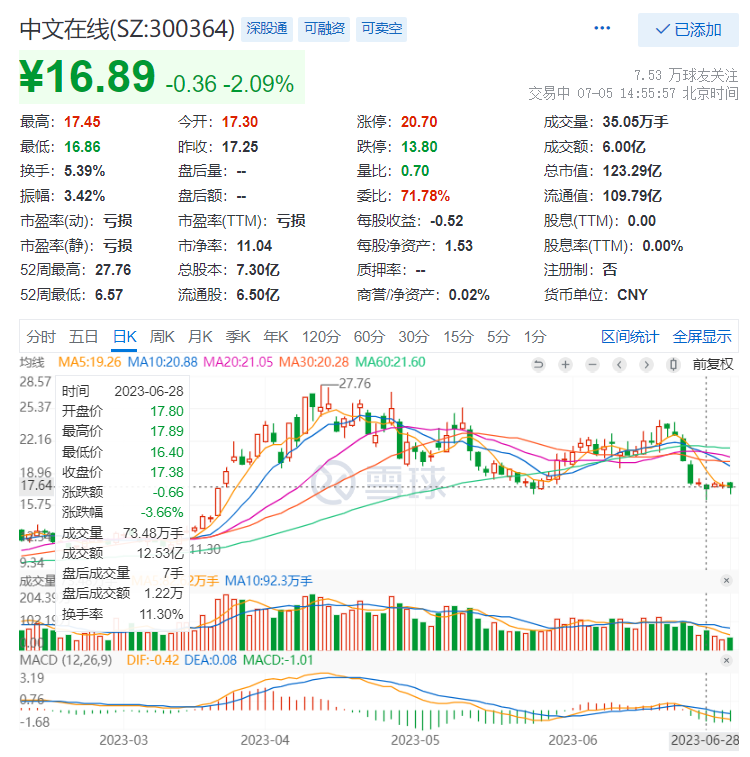Open the three-dot more options menu
The image size is (750, 757).
tap(601, 29)
